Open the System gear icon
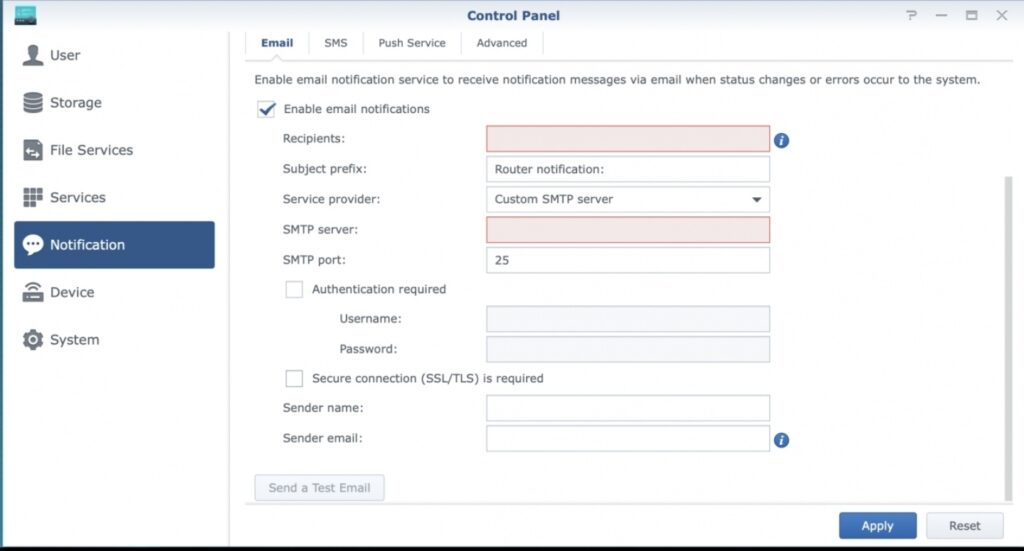The image size is (1024, 551). click(x=33, y=339)
